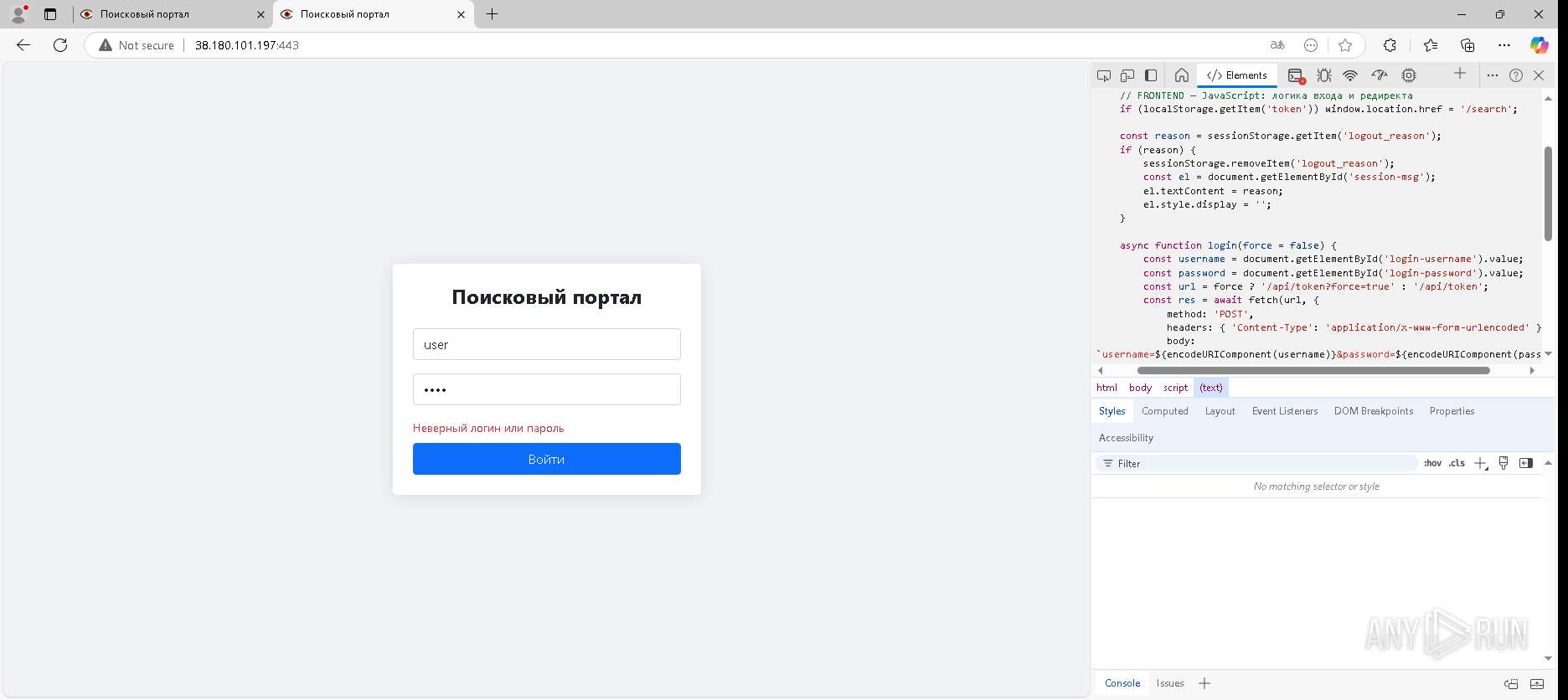The width and height of the screenshot is (1568, 700).
Task: Close the active Поисковый портал tab
Action: coord(461,14)
